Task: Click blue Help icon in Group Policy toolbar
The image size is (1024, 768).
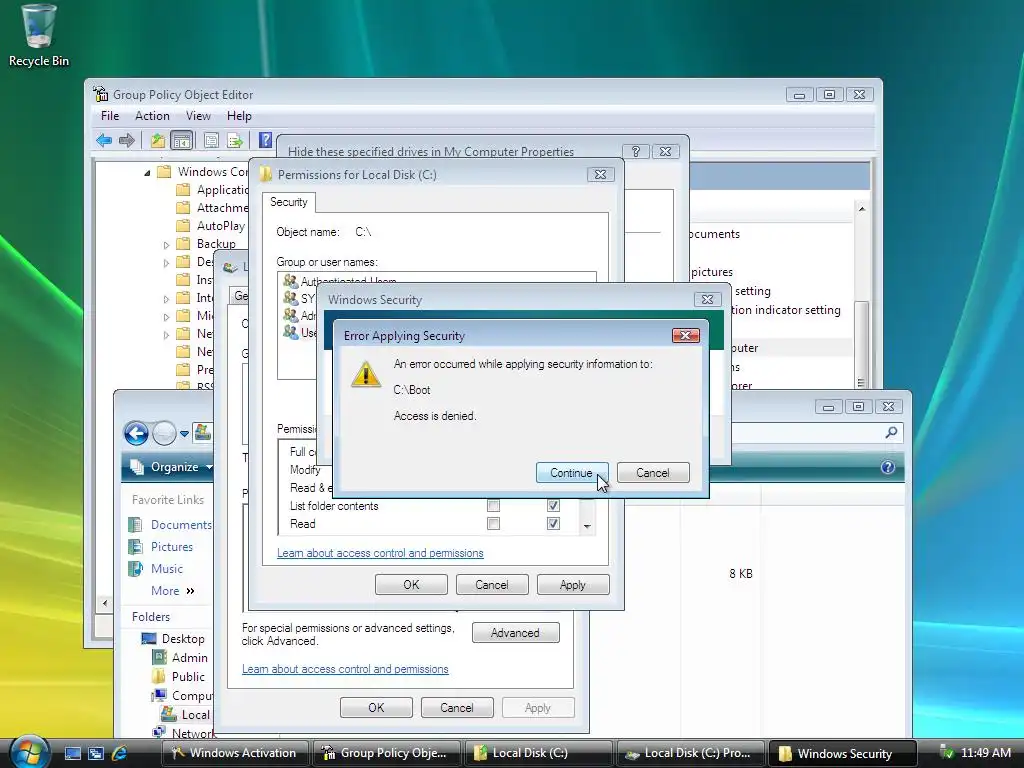Action: click(x=265, y=140)
